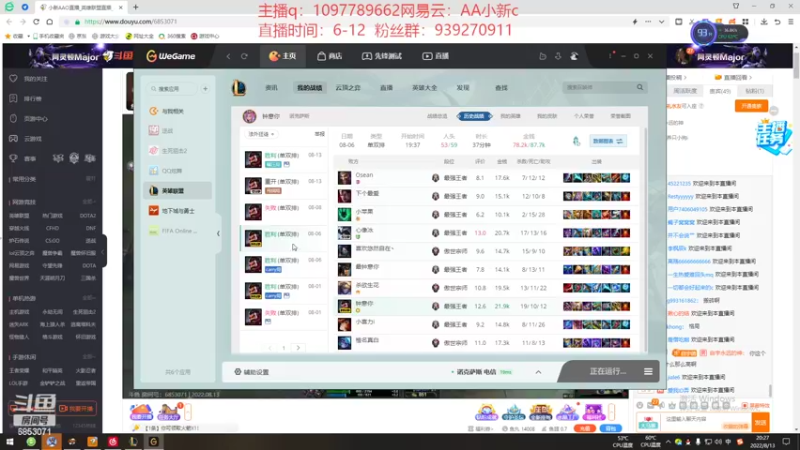This screenshot has height=450, width=800.
Task: Open 云游戏 in Douyu sidebar
Action: pos(28,139)
